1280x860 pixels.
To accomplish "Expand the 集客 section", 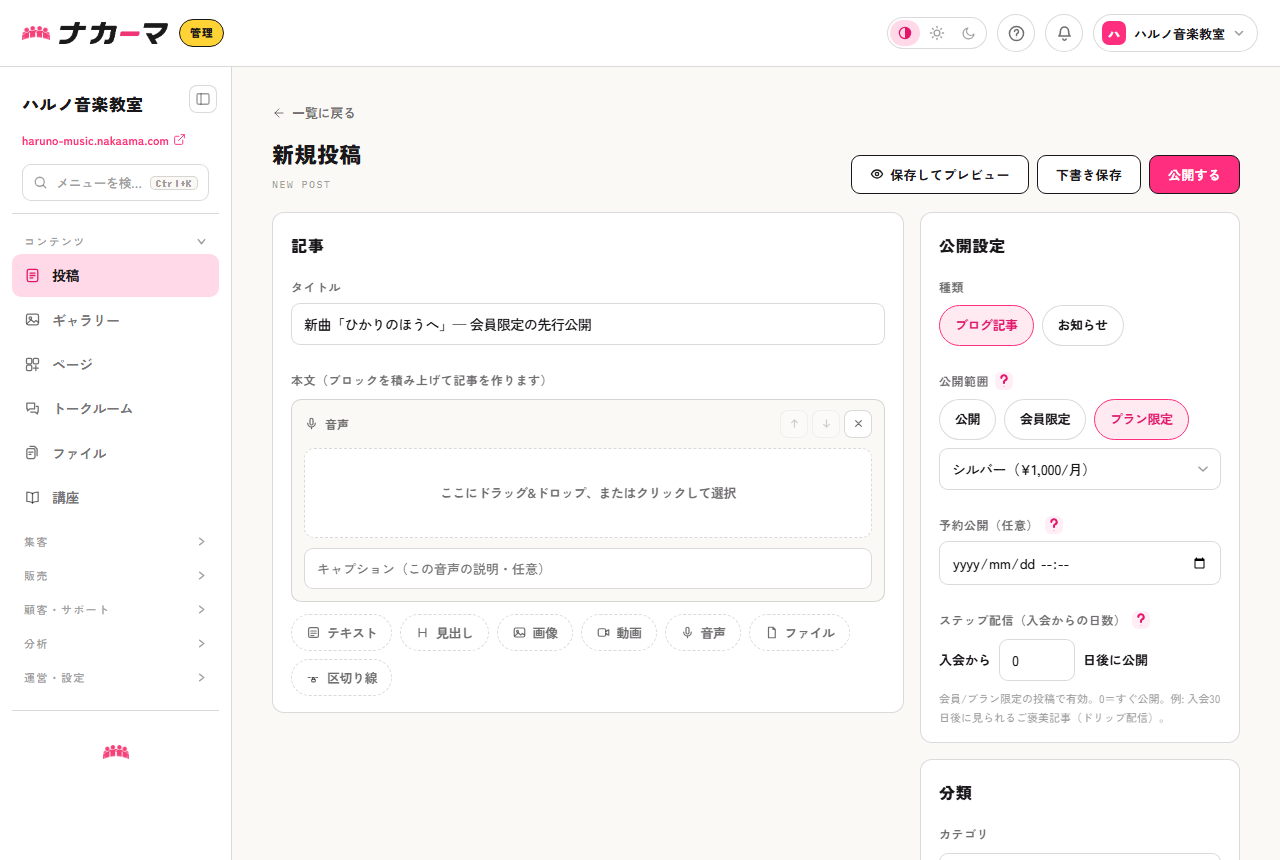I will tap(115, 542).
